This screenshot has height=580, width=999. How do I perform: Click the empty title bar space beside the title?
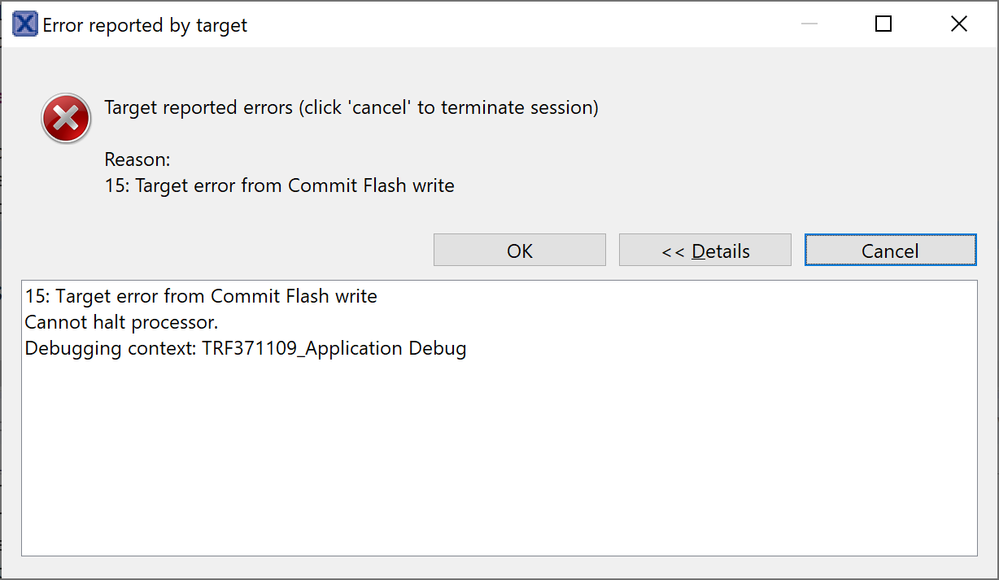(x=500, y=25)
